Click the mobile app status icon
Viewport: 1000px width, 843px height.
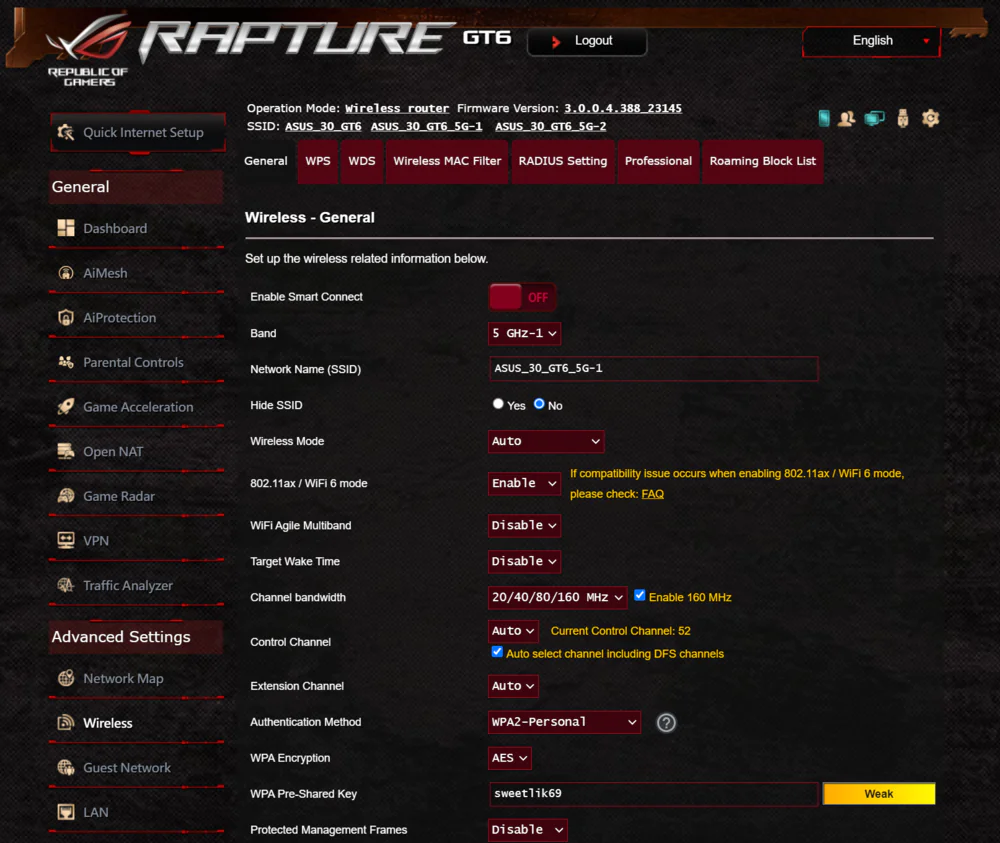pyautogui.click(x=824, y=118)
